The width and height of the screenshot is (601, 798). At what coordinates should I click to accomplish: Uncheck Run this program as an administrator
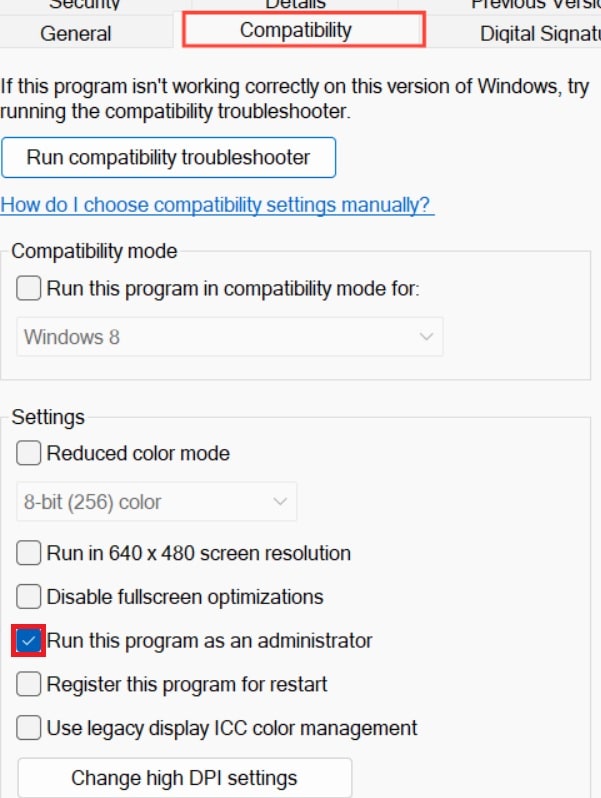(x=29, y=640)
